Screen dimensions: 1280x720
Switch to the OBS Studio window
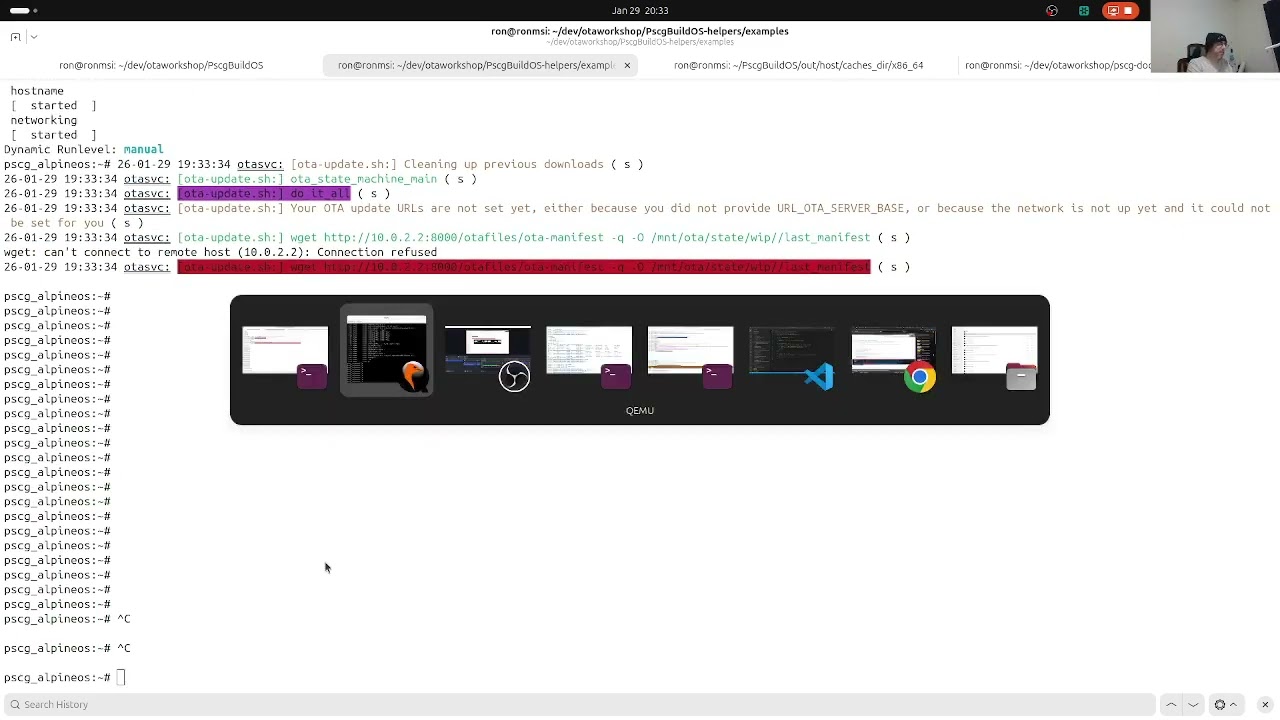[488, 352]
